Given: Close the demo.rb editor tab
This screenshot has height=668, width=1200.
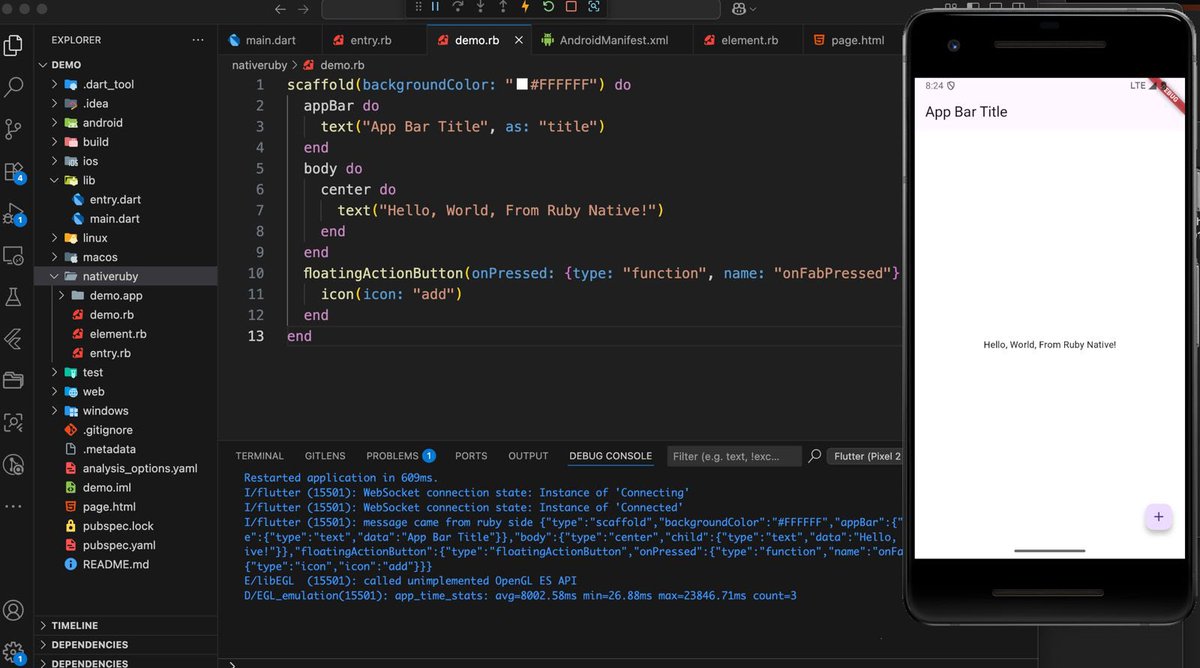Looking at the screenshot, I should tap(518, 41).
